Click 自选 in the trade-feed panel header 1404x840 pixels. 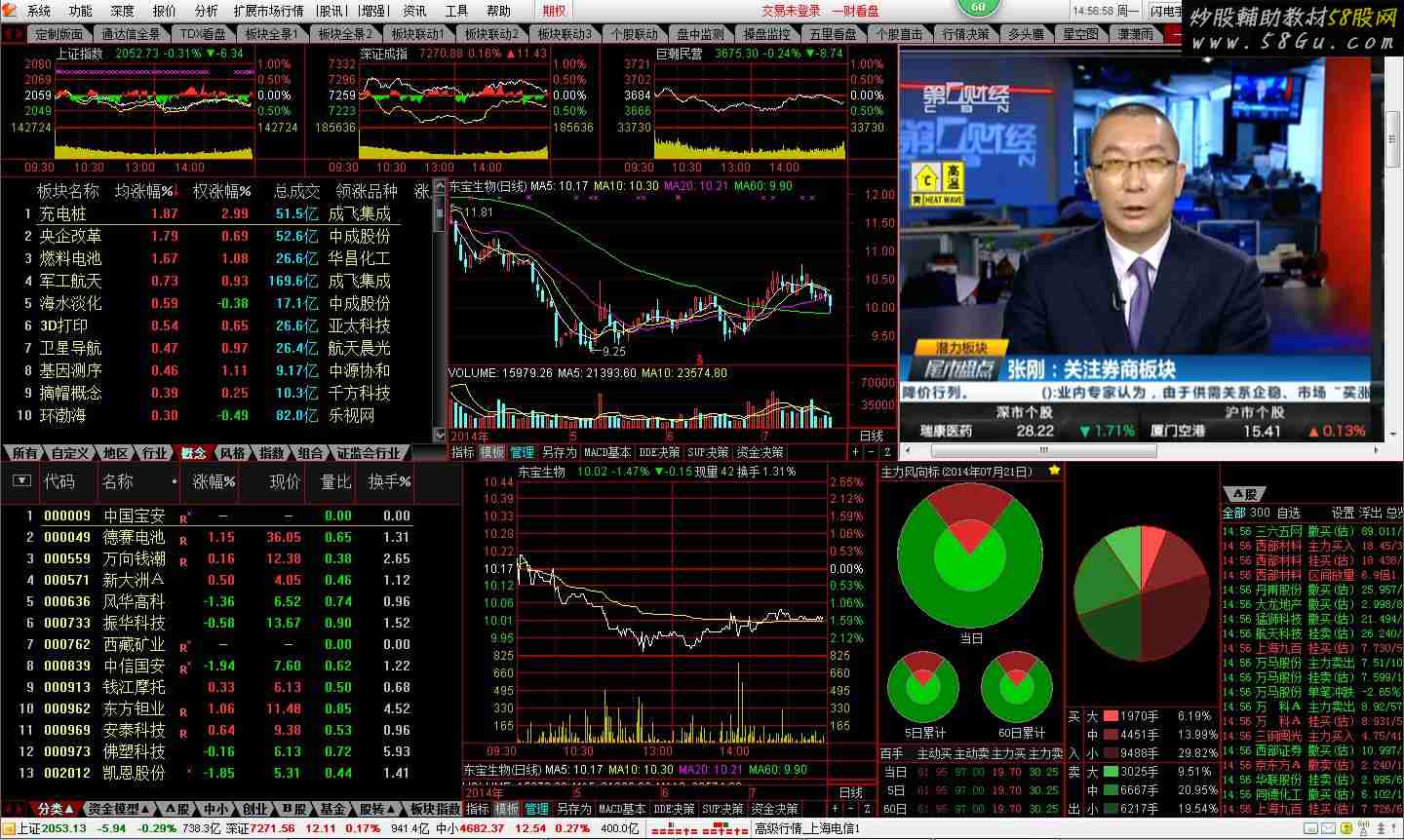click(x=1288, y=512)
